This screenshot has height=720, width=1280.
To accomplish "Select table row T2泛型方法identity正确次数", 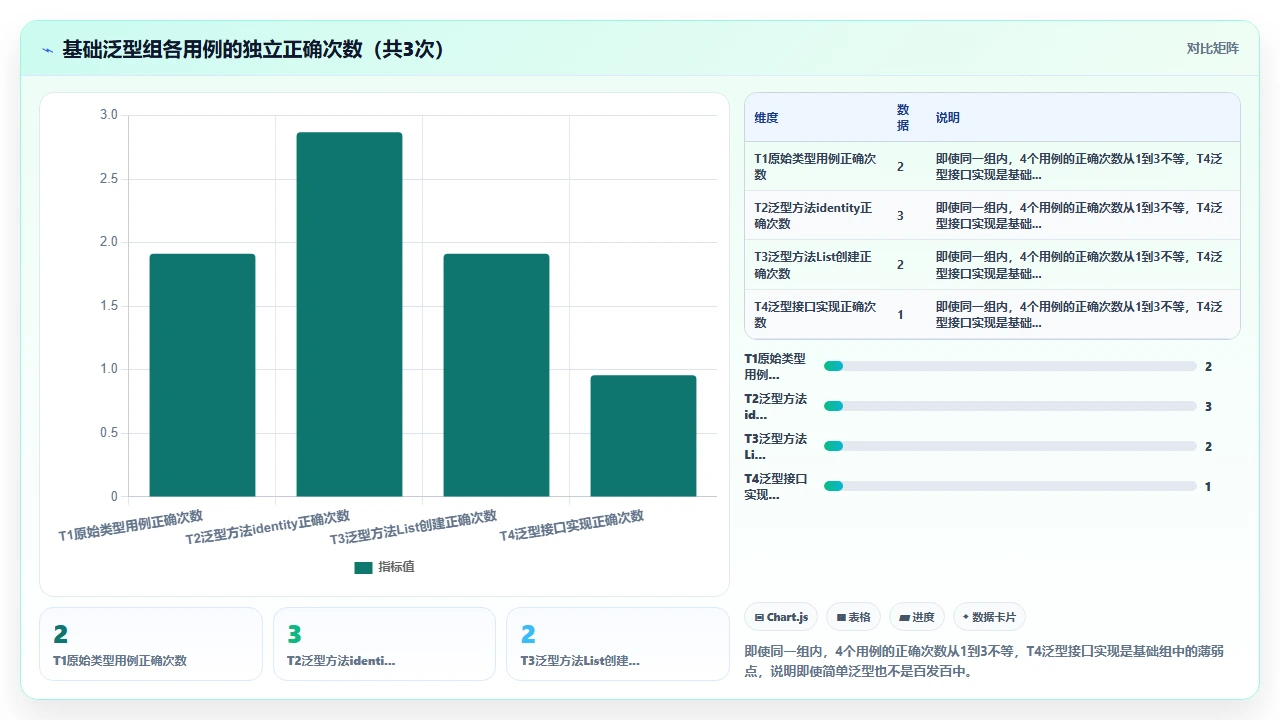I will click(992, 216).
